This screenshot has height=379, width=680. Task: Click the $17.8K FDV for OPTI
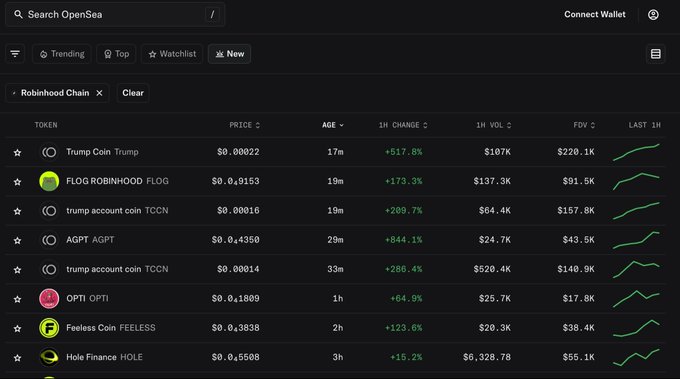pos(579,298)
